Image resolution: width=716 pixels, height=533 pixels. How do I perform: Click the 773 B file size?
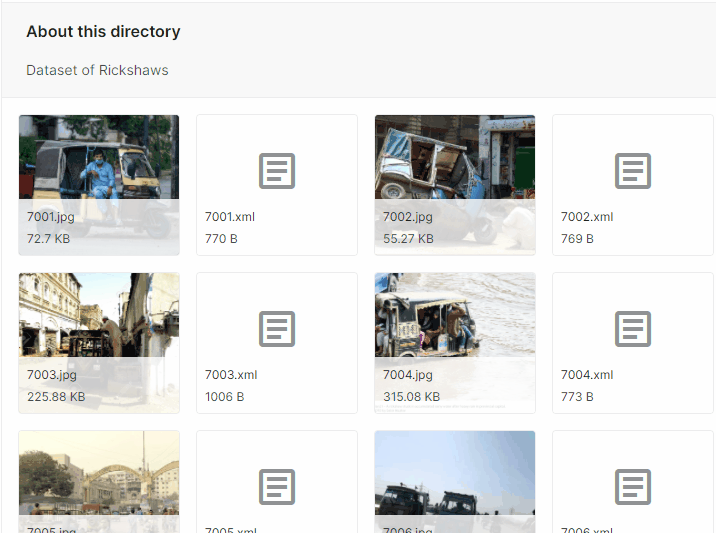tap(577, 397)
